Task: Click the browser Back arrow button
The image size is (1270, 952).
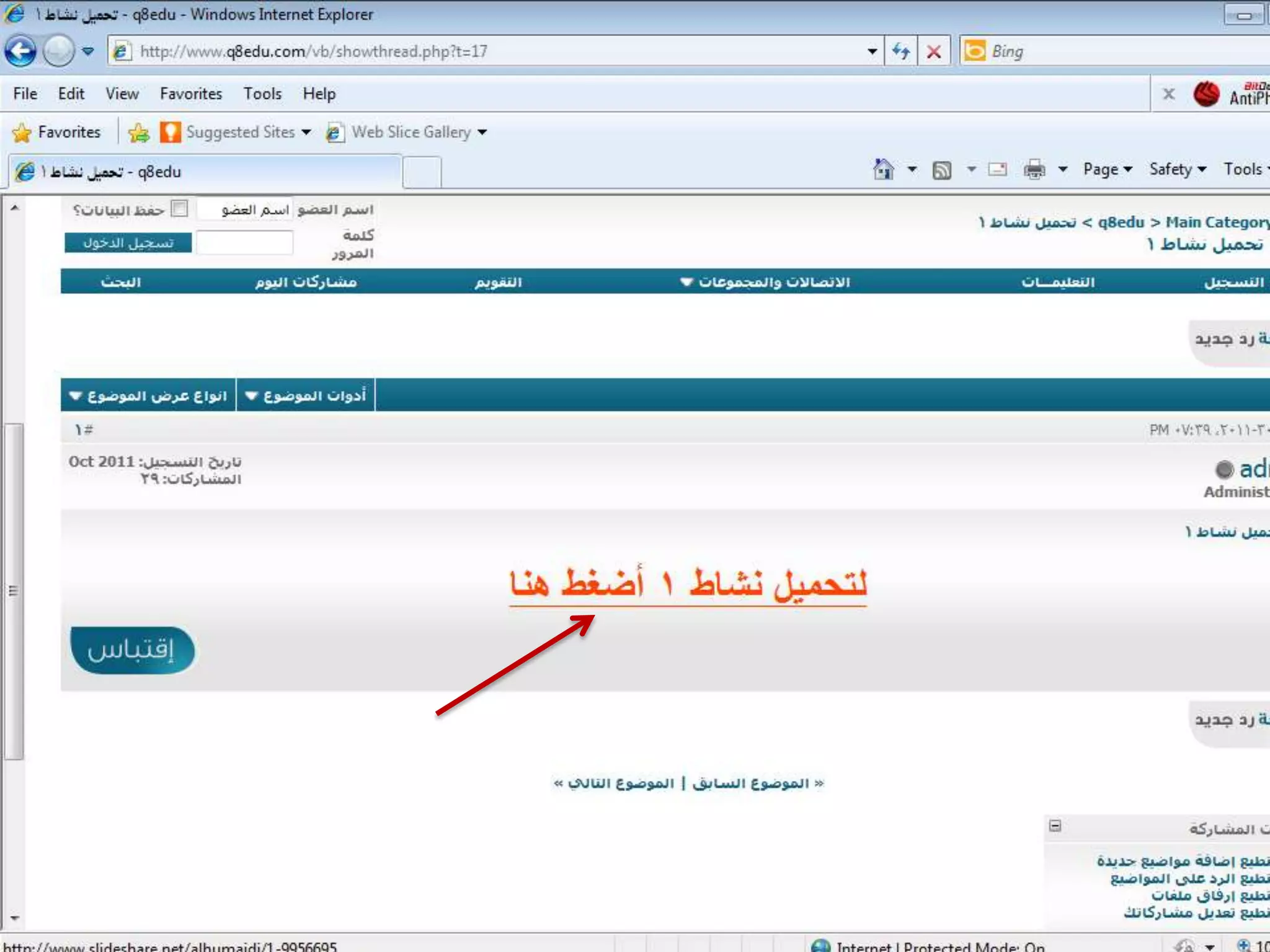Action: click(20, 51)
